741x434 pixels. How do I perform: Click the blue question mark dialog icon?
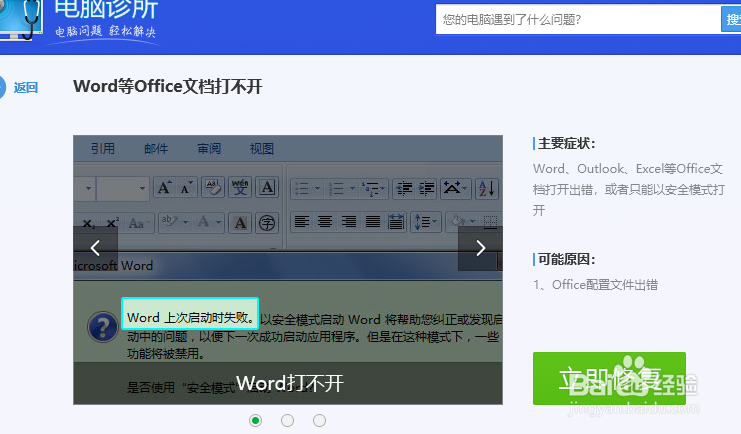coord(103,327)
